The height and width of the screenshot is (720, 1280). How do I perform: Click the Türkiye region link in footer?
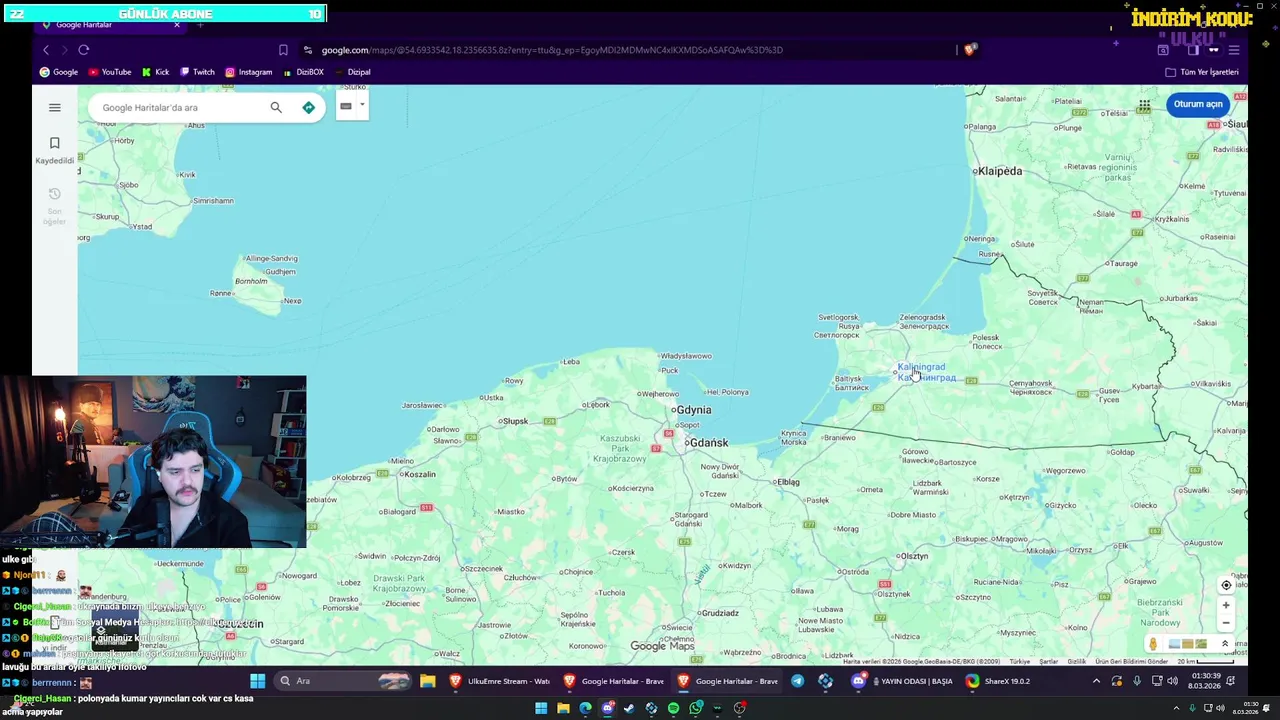pyautogui.click(x=1020, y=661)
